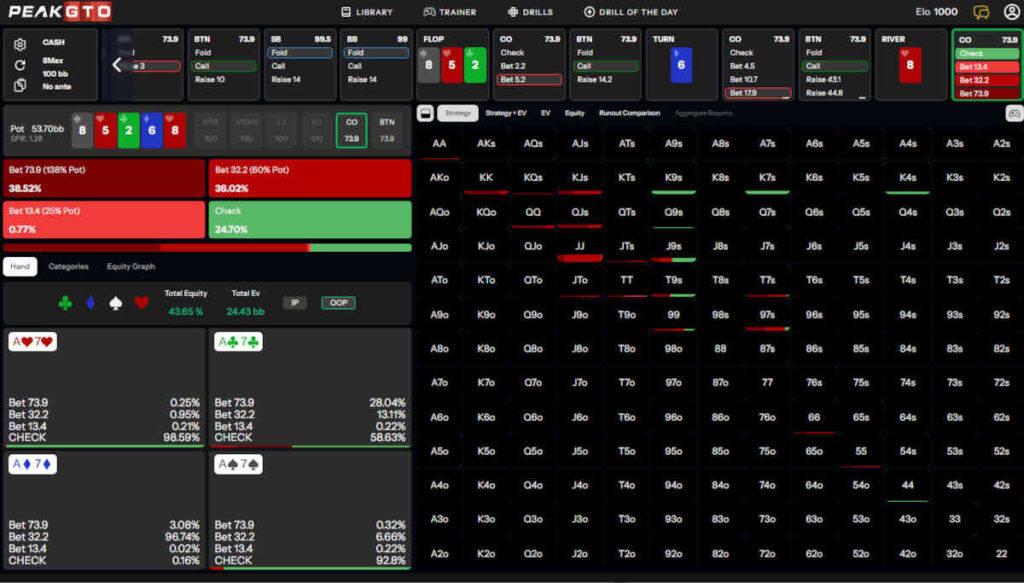Viewport: 1024px width, 583px height.
Task: Select the CO 73.9 seat box
Action: 351,130
